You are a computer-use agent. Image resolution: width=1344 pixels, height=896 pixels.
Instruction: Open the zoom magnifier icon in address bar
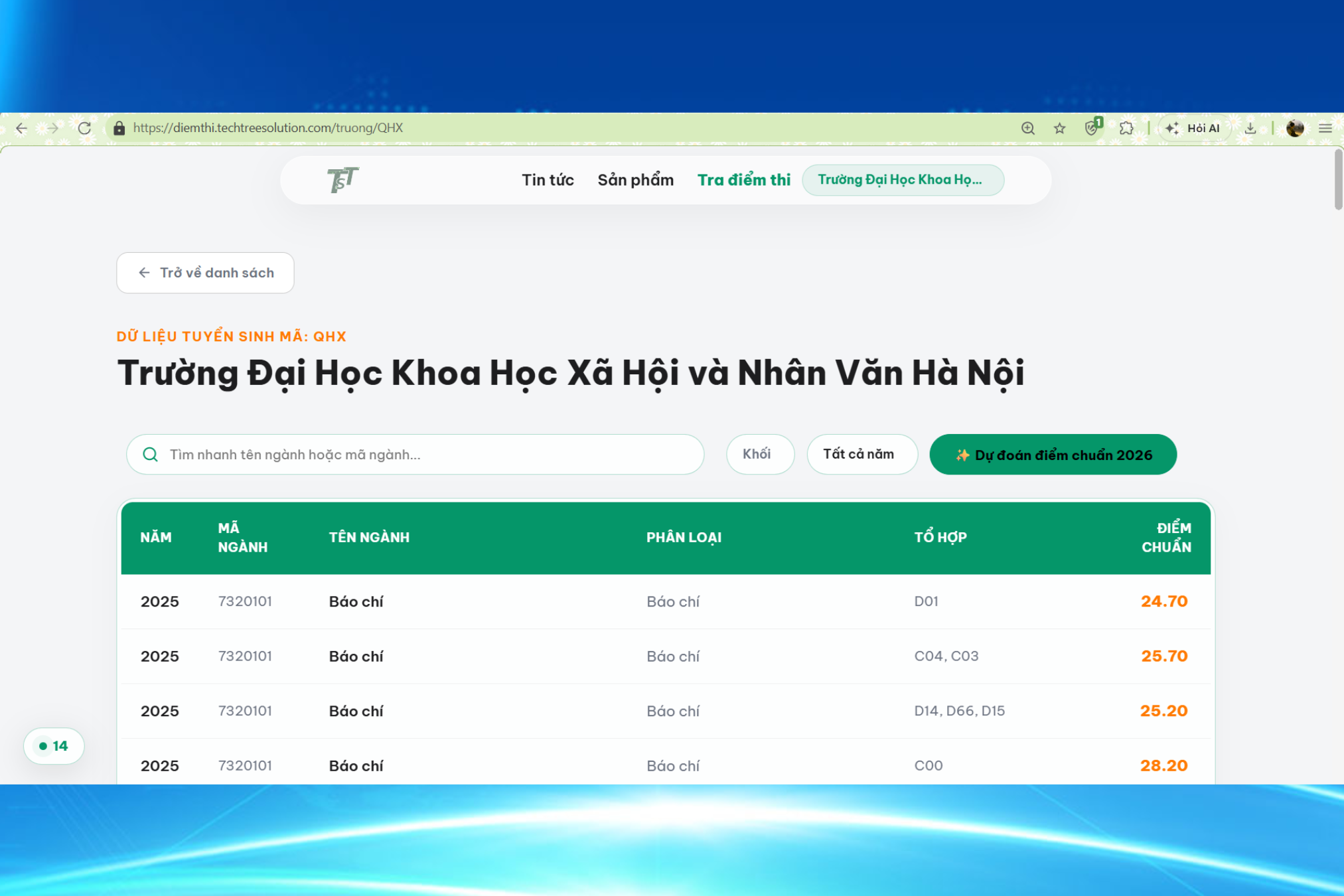tap(1027, 128)
